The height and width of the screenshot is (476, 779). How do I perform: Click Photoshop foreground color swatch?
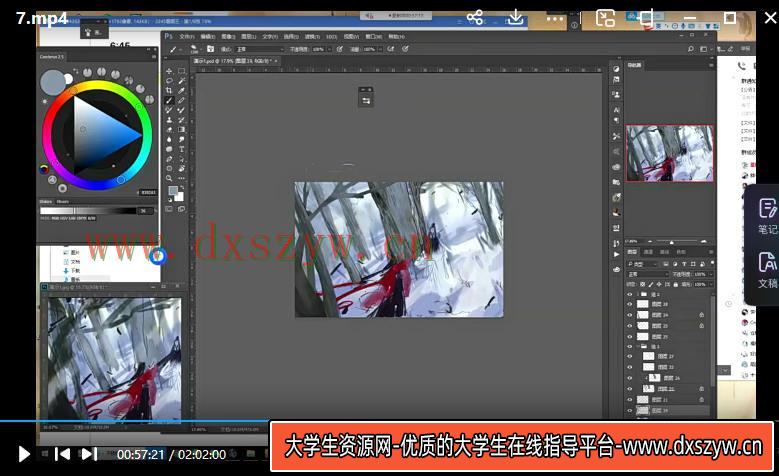tap(172, 190)
